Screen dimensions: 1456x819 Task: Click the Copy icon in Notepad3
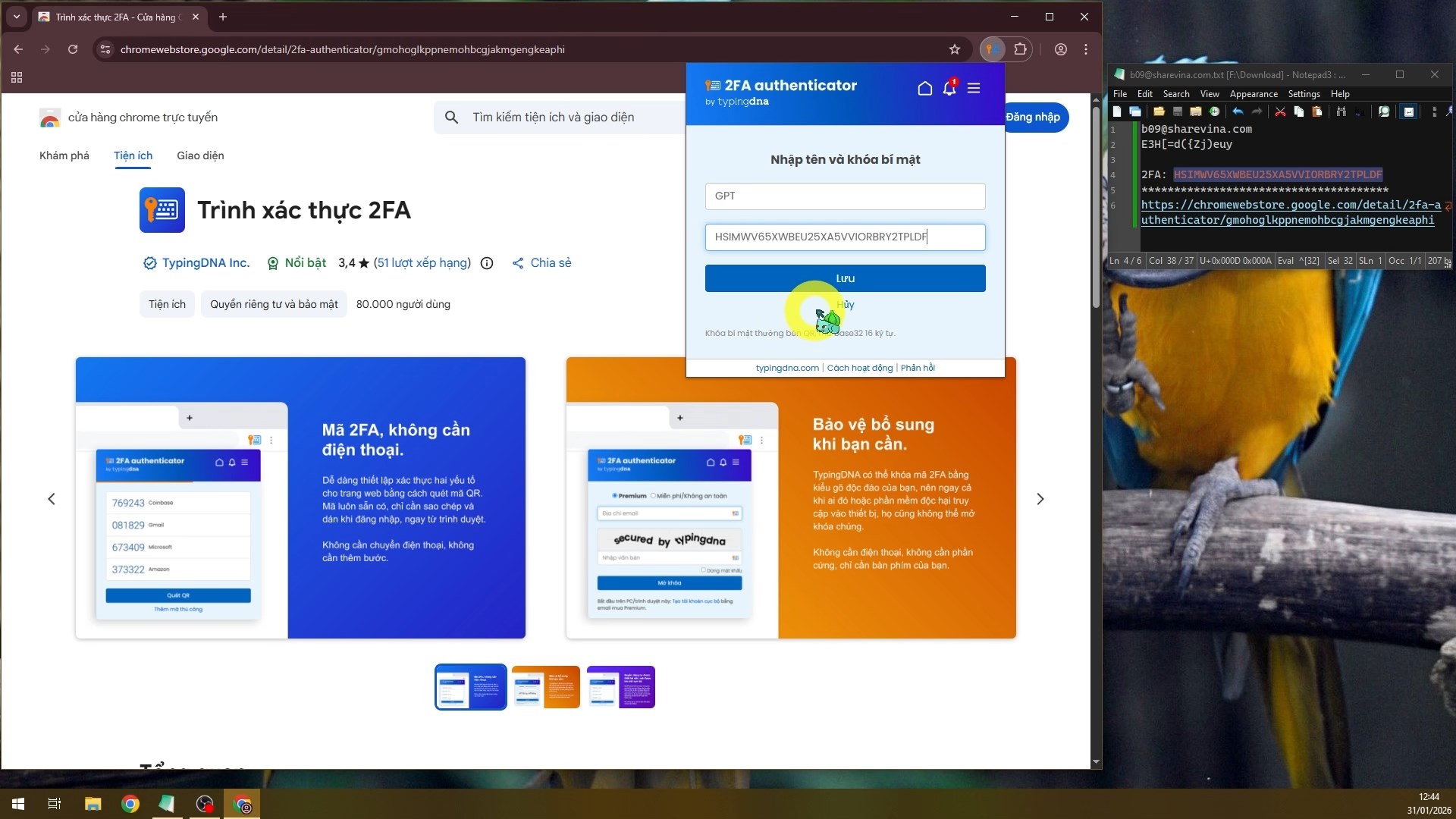point(1298,111)
